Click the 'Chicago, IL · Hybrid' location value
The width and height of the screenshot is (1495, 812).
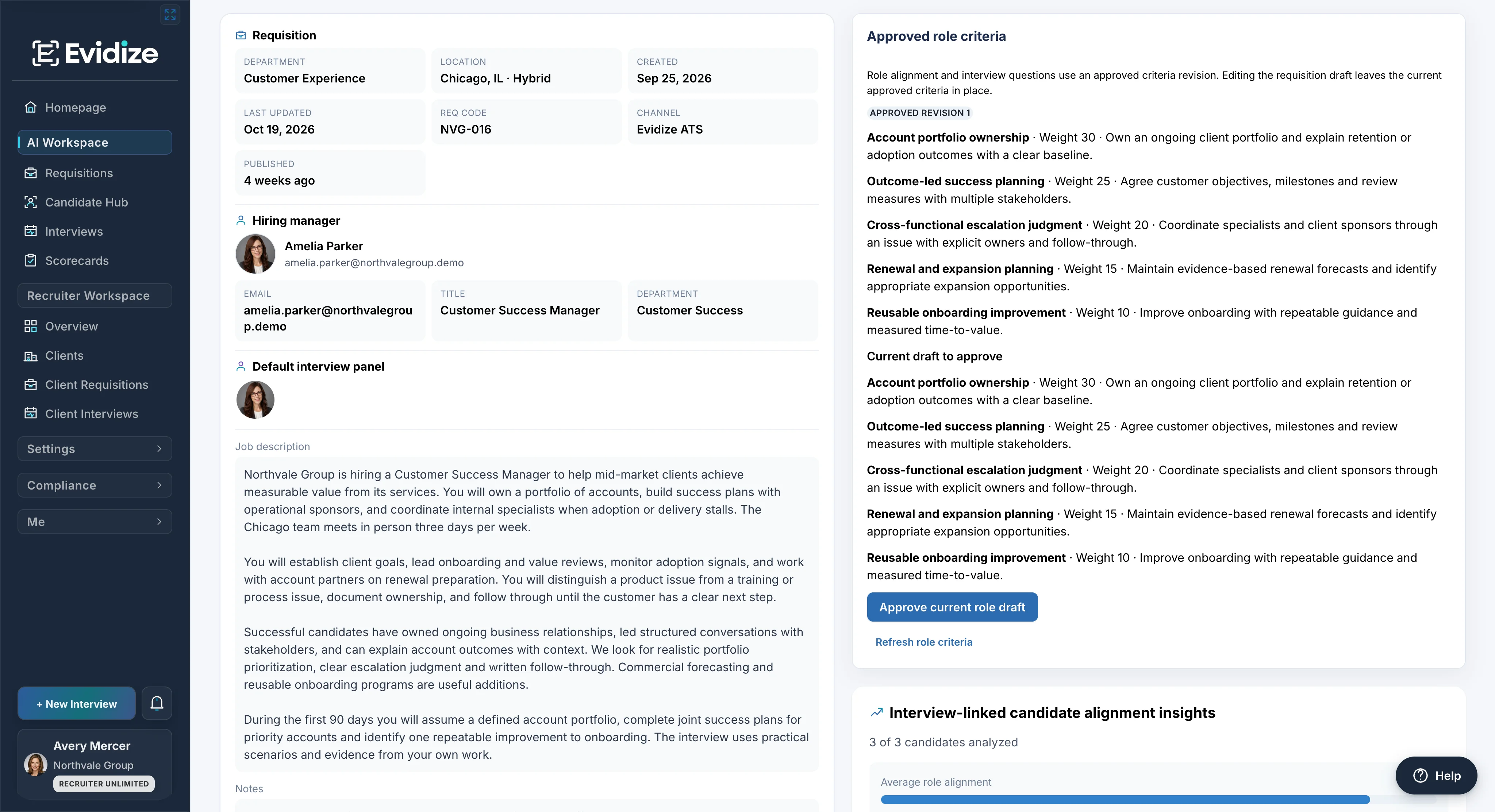point(495,78)
